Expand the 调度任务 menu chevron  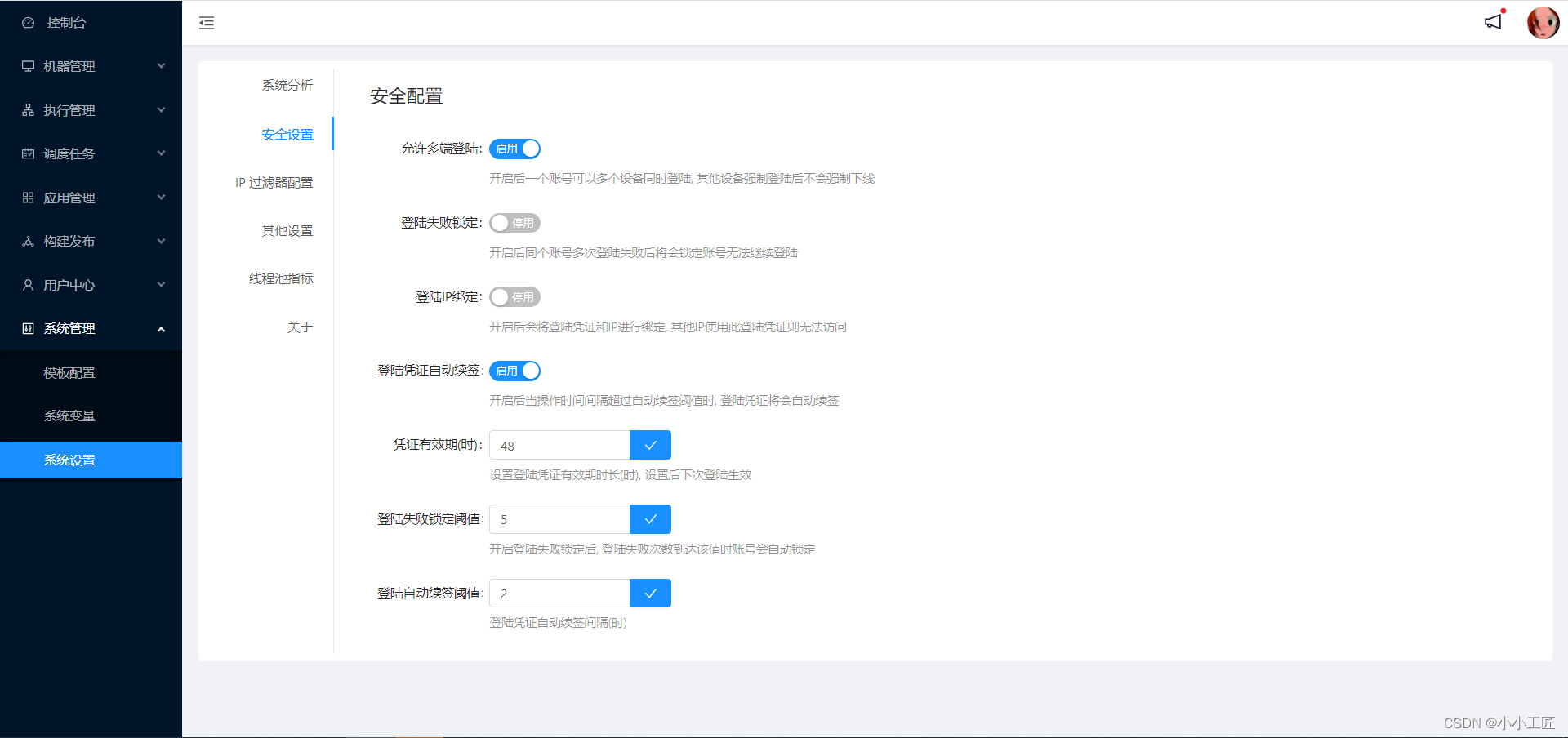pyautogui.click(x=161, y=153)
